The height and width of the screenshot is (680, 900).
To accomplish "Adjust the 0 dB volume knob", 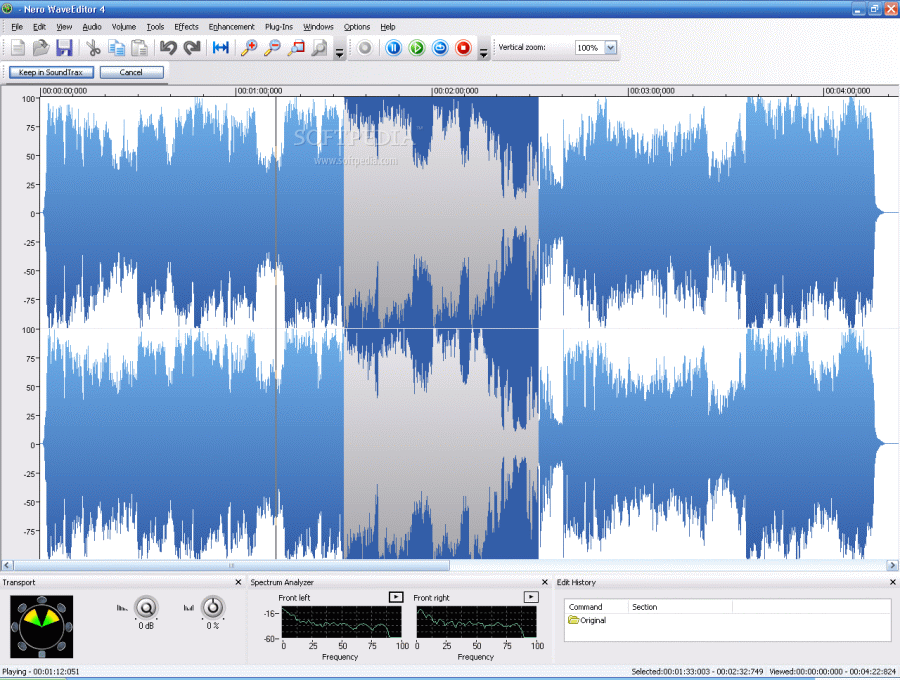I will click(146, 607).
